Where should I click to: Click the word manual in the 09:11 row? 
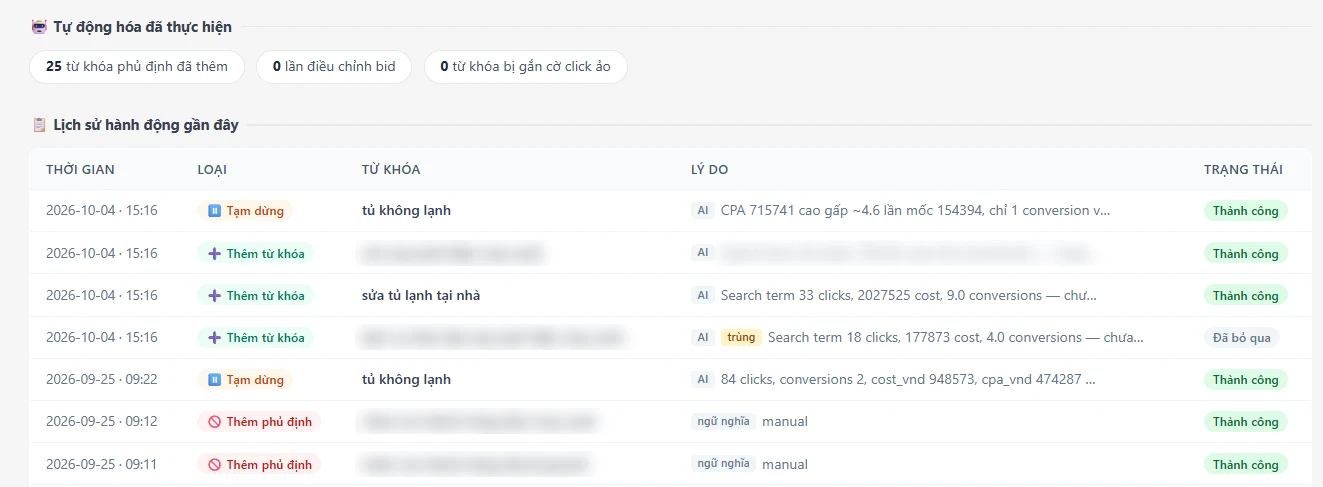(785, 464)
